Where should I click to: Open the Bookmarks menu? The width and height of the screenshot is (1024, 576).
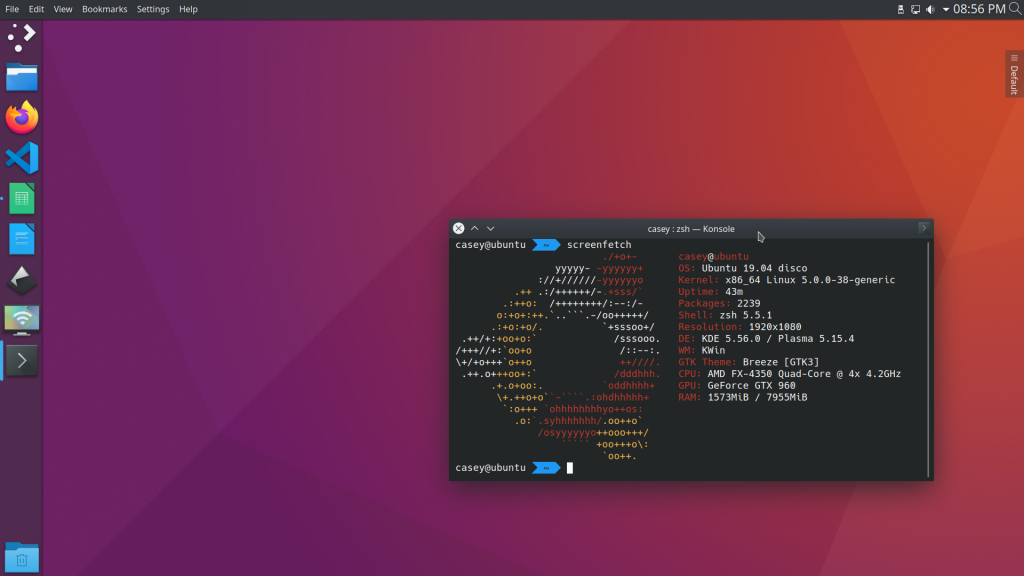[104, 9]
